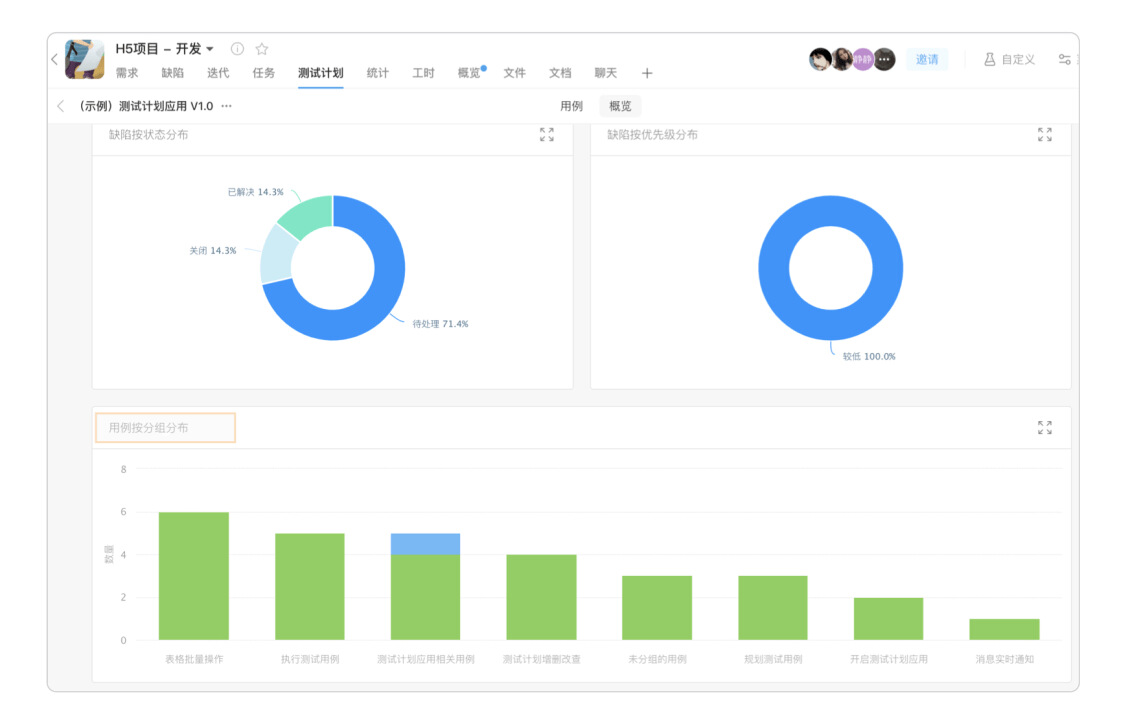Click the 自定义 customize button
This screenshot has height=726, width=1125.
tap(1008, 60)
